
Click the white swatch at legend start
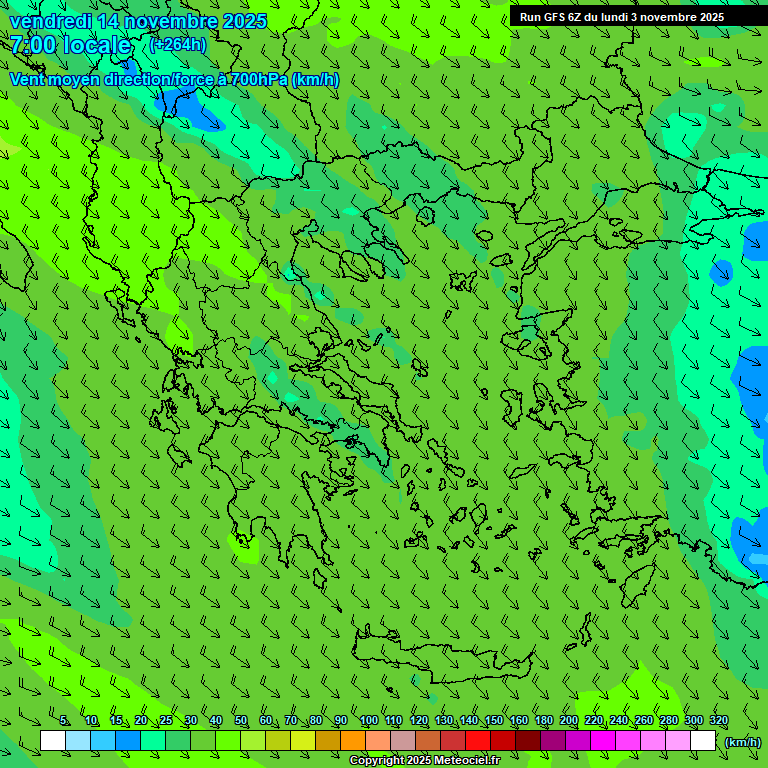pyautogui.click(x=53, y=741)
